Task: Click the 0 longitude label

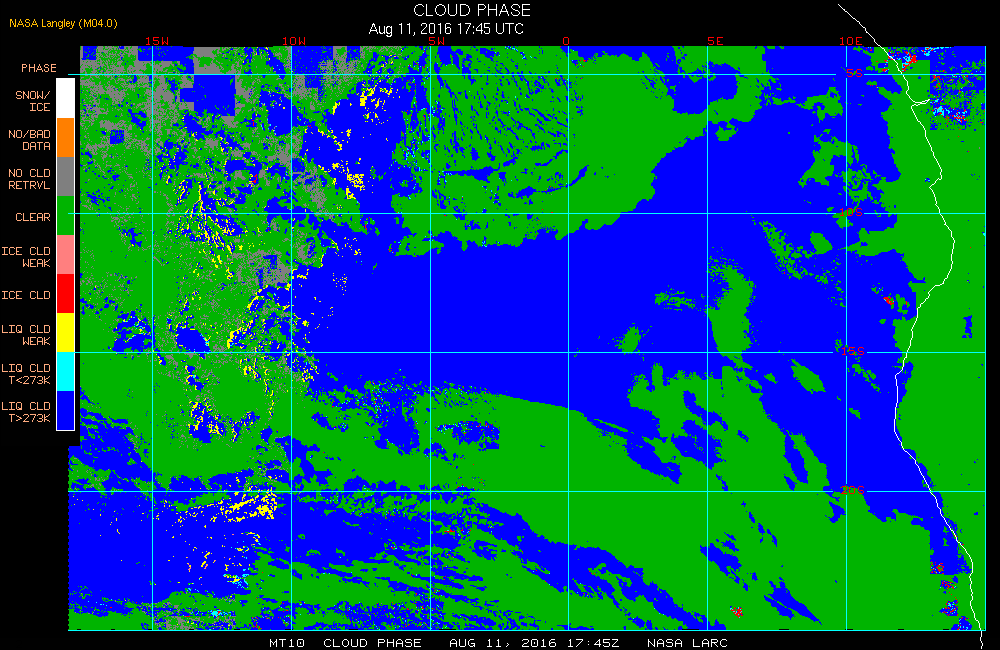Action: (566, 41)
